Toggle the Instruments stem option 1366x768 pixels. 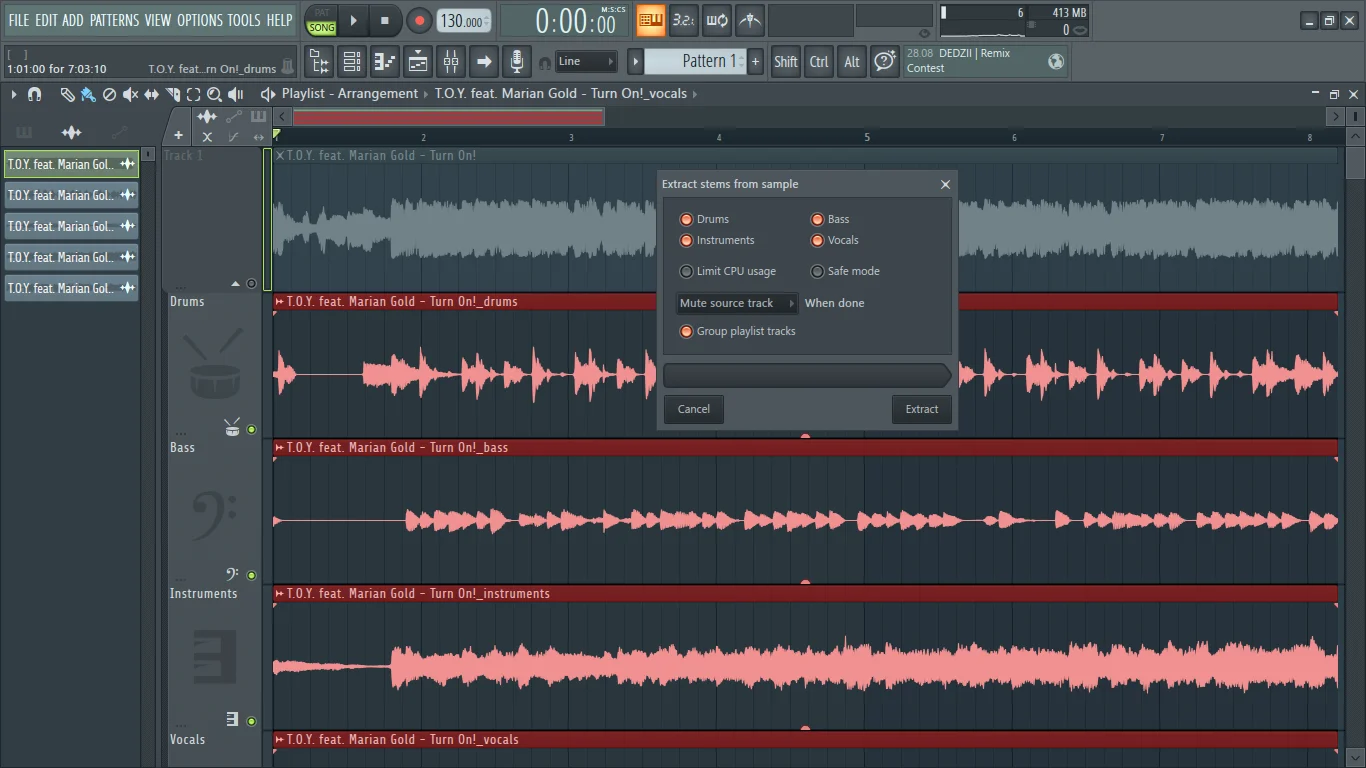click(686, 240)
